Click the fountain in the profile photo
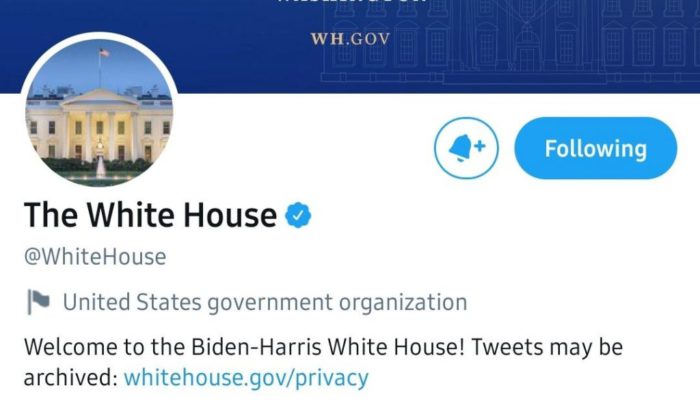Screen dimensions: 700x412 [100, 167]
